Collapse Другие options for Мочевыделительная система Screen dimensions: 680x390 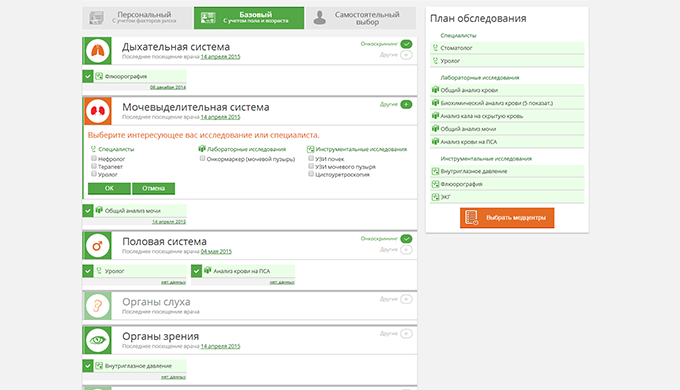406,105
